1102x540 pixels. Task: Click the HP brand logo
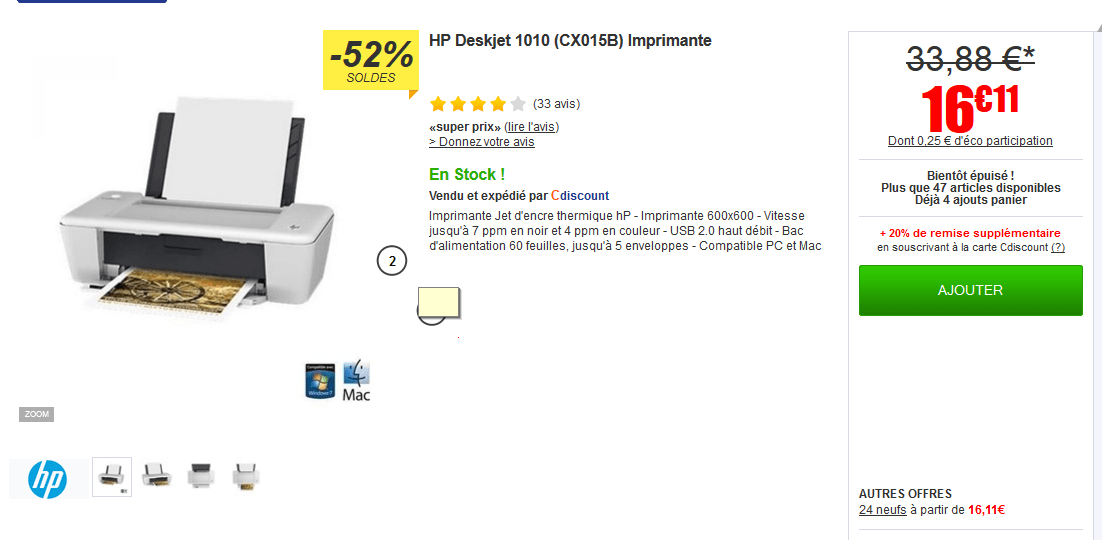(x=47, y=479)
